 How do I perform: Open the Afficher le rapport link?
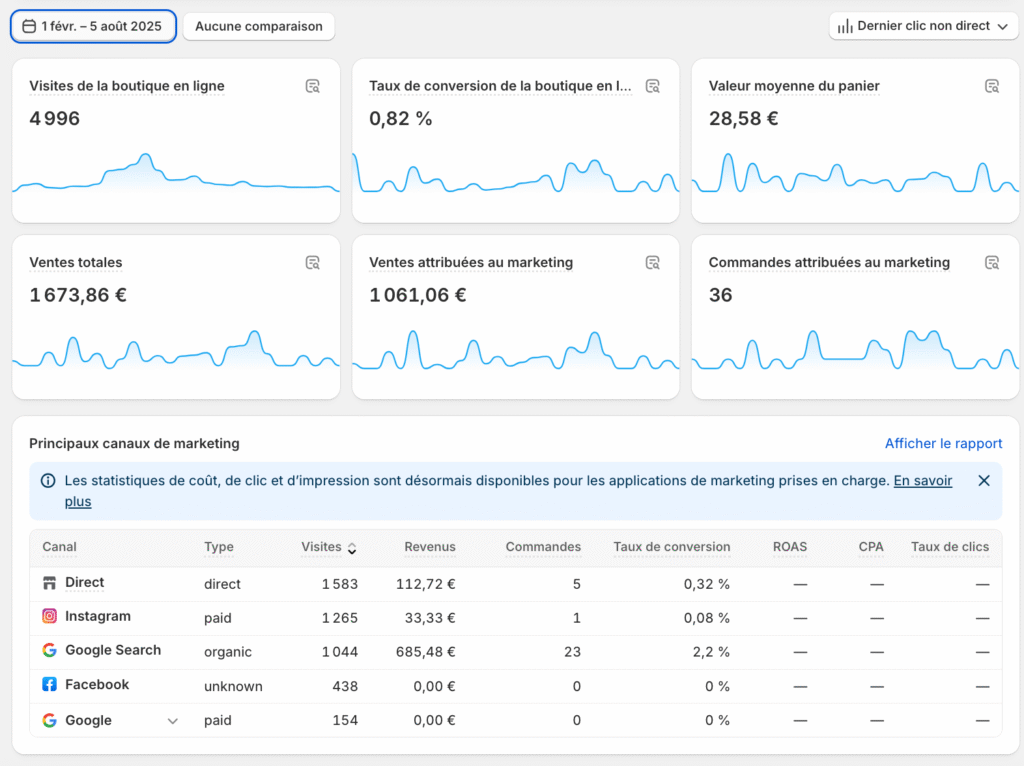(943, 443)
